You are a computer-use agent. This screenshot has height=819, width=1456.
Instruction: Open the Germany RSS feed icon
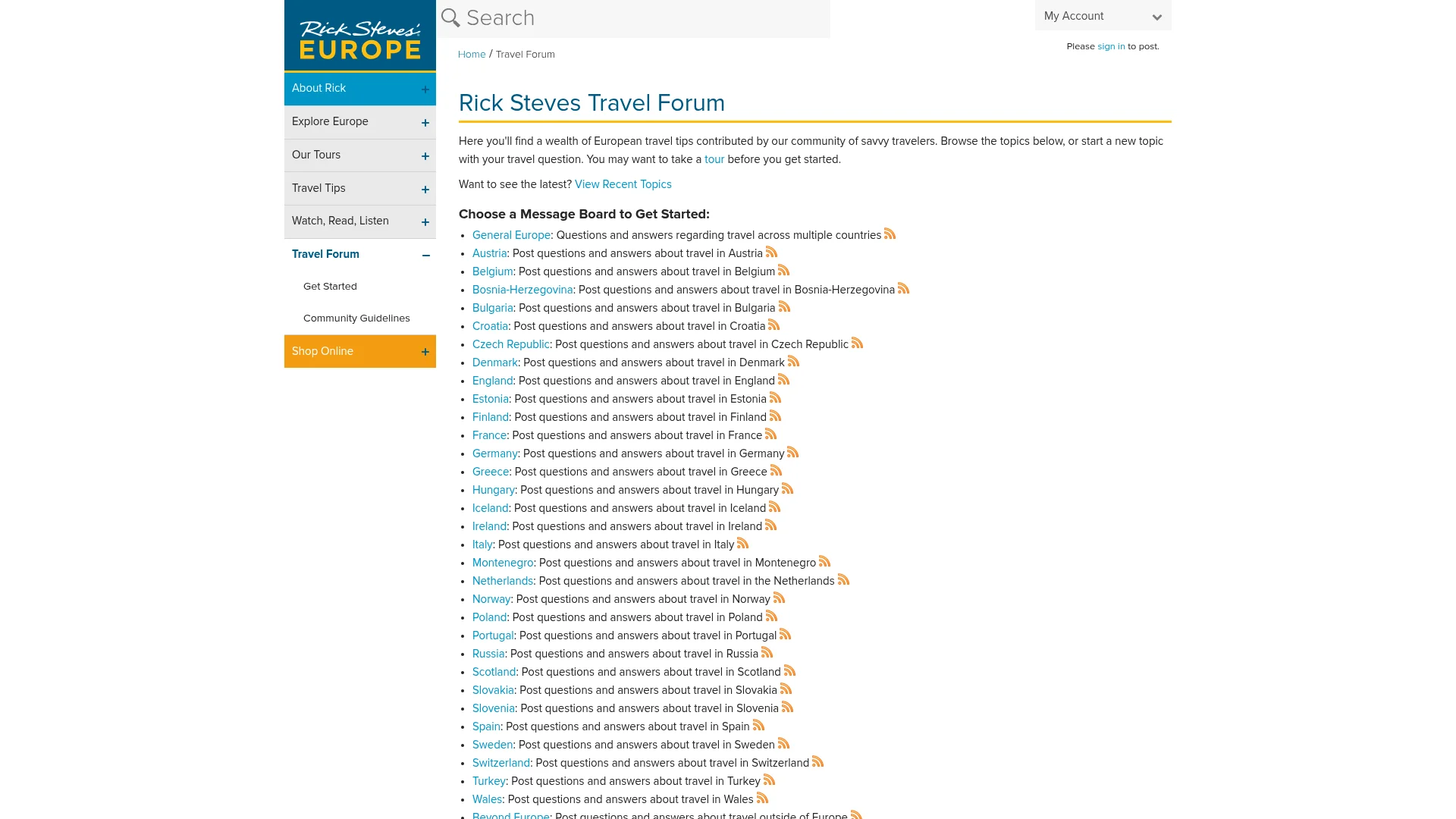[x=792, y=452]
